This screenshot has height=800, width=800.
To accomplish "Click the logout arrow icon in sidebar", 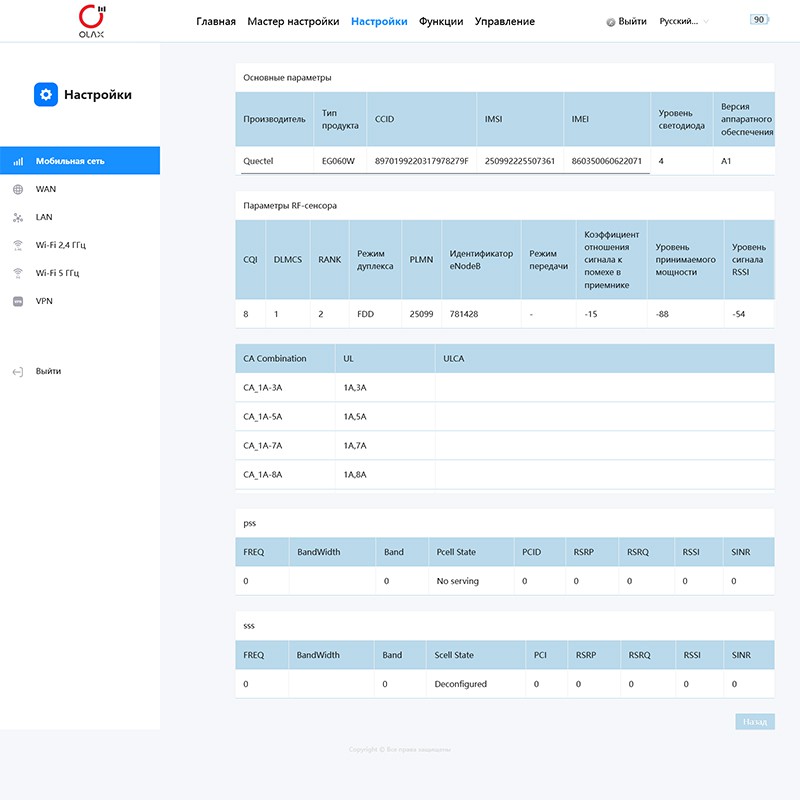I will [x=18, y=371].
